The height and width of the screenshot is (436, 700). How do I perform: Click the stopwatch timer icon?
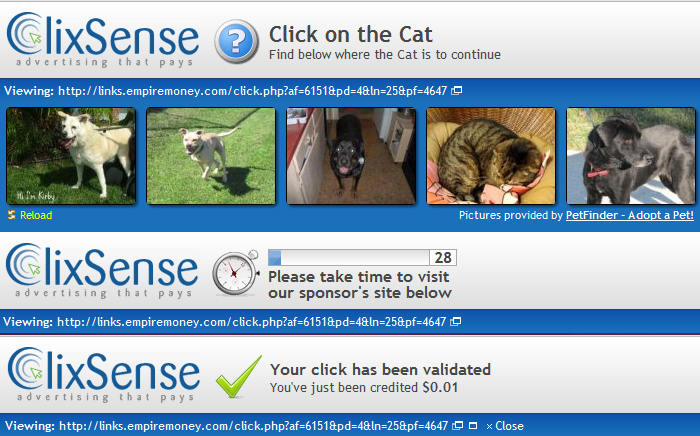point(235,273)
